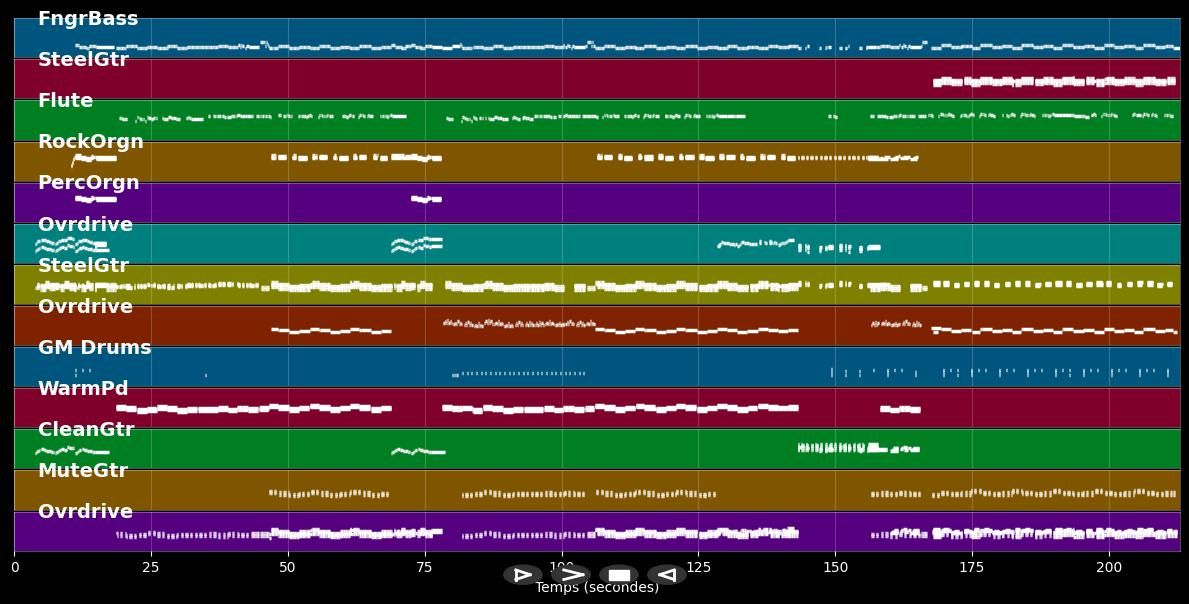Click the MuteGtr track label
Screen dimensions: 1189x604
pos(83,471)
